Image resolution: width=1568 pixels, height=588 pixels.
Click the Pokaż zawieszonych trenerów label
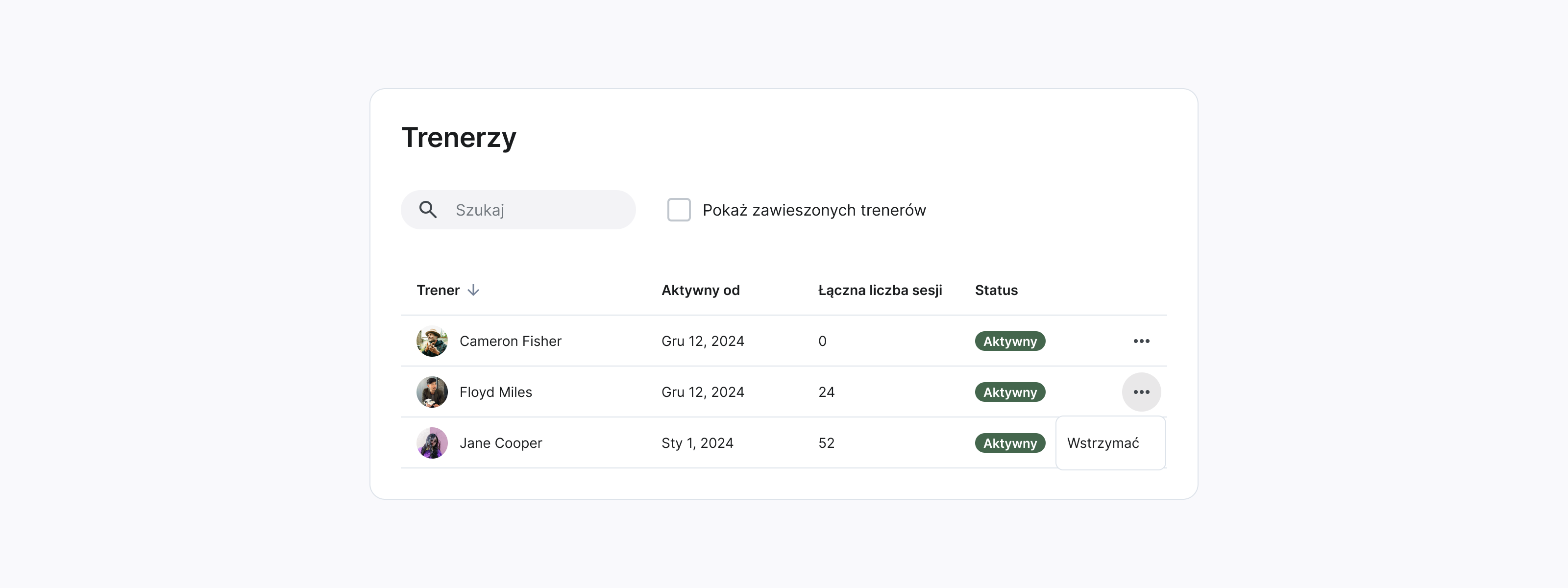click(x=814, y=210)
